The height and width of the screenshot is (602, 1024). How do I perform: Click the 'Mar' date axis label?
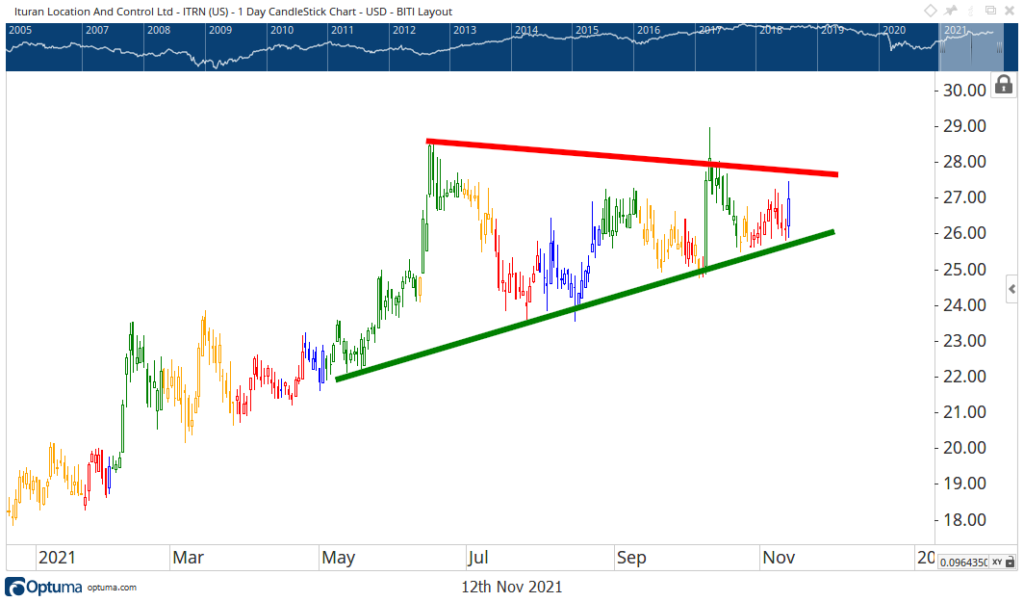pyautogui.click(x=188, y=558)
